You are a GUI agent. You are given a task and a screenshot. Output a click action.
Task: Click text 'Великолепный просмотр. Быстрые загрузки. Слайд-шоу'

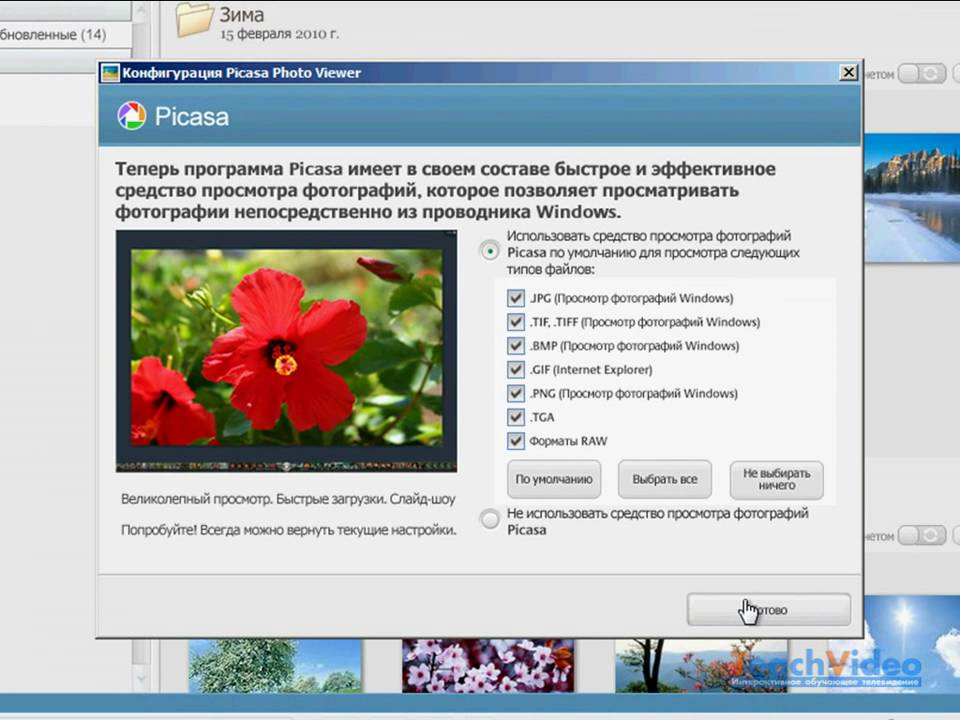[288, 499]
